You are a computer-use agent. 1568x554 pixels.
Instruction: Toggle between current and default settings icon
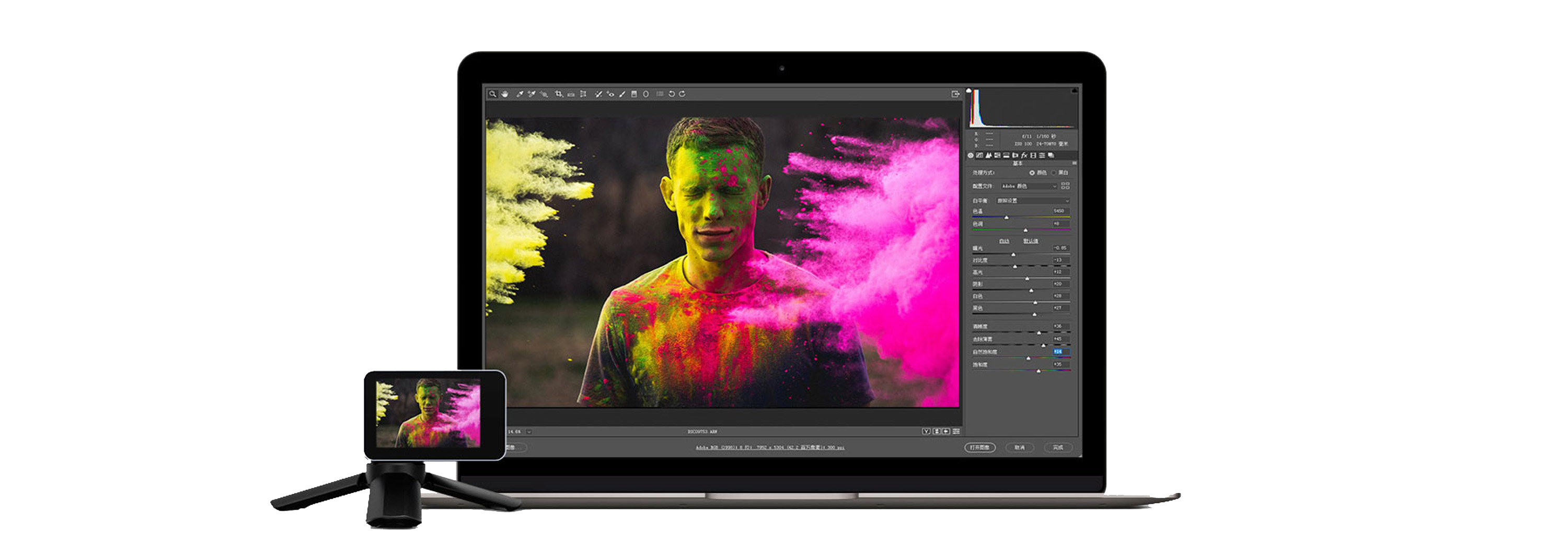coord(956,432)
